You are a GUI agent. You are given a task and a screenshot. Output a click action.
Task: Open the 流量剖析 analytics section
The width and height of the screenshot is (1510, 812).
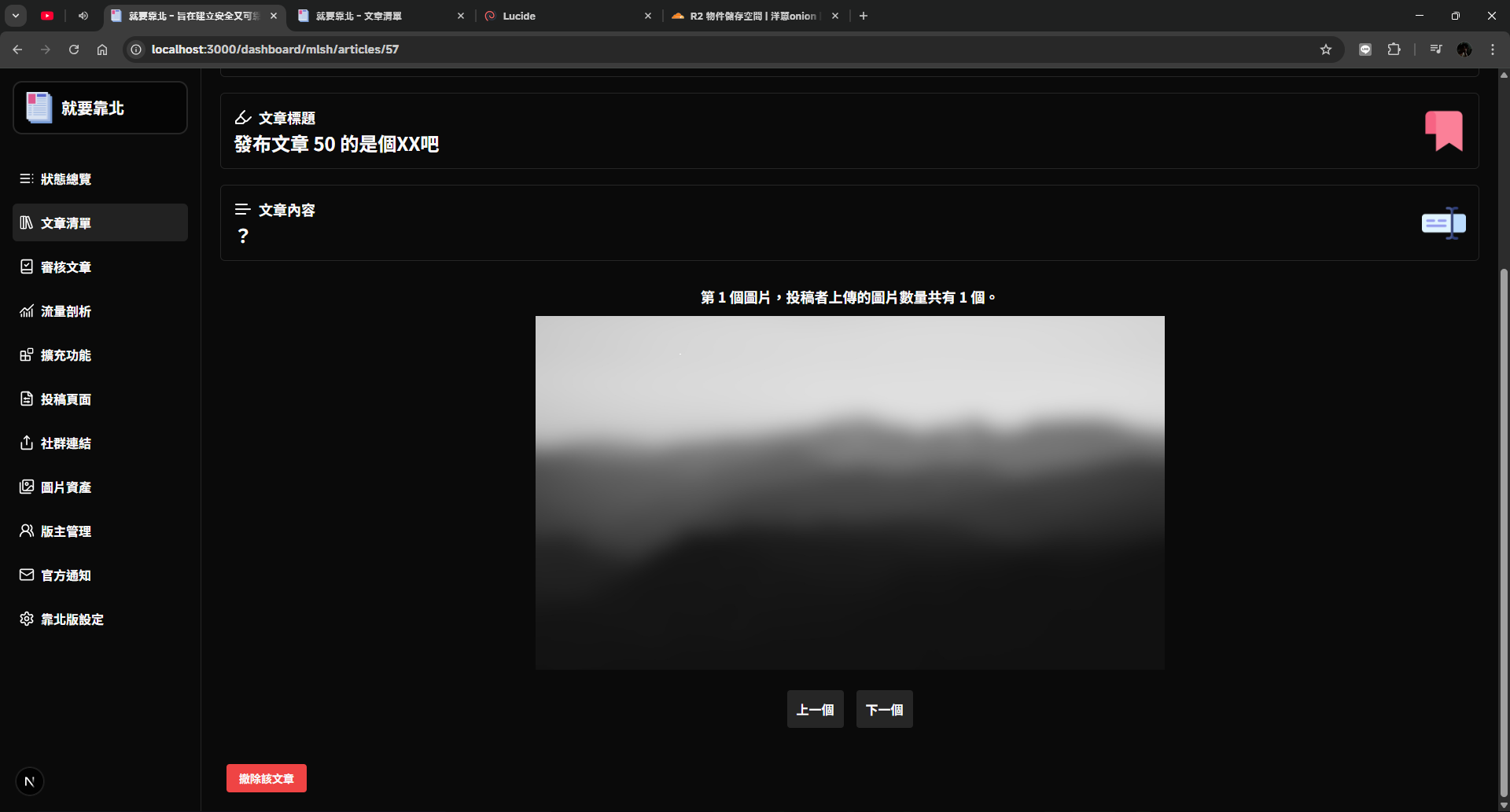(x=65, y=310)
